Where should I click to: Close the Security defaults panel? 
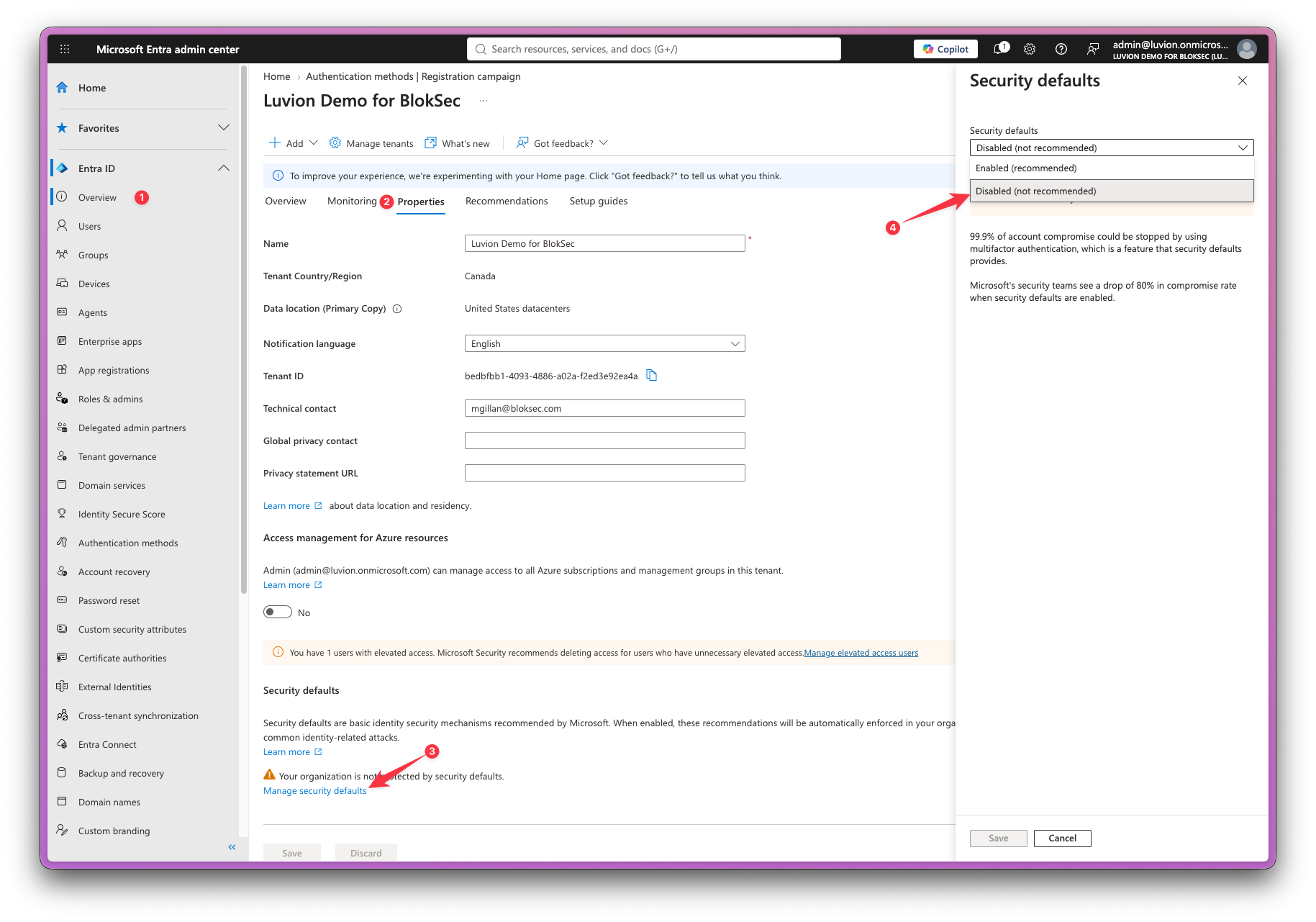[1242, 81]
